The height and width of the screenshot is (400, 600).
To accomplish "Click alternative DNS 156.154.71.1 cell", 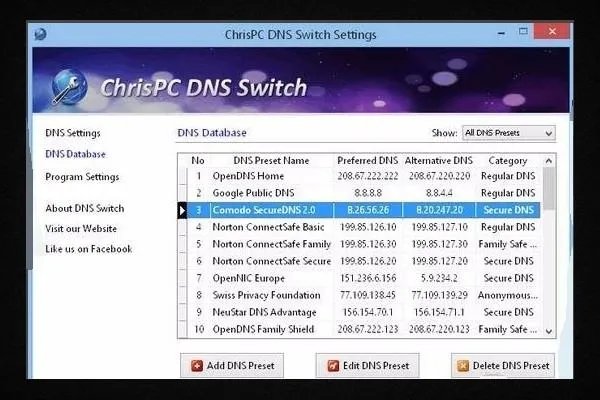I will coord(439,312).
